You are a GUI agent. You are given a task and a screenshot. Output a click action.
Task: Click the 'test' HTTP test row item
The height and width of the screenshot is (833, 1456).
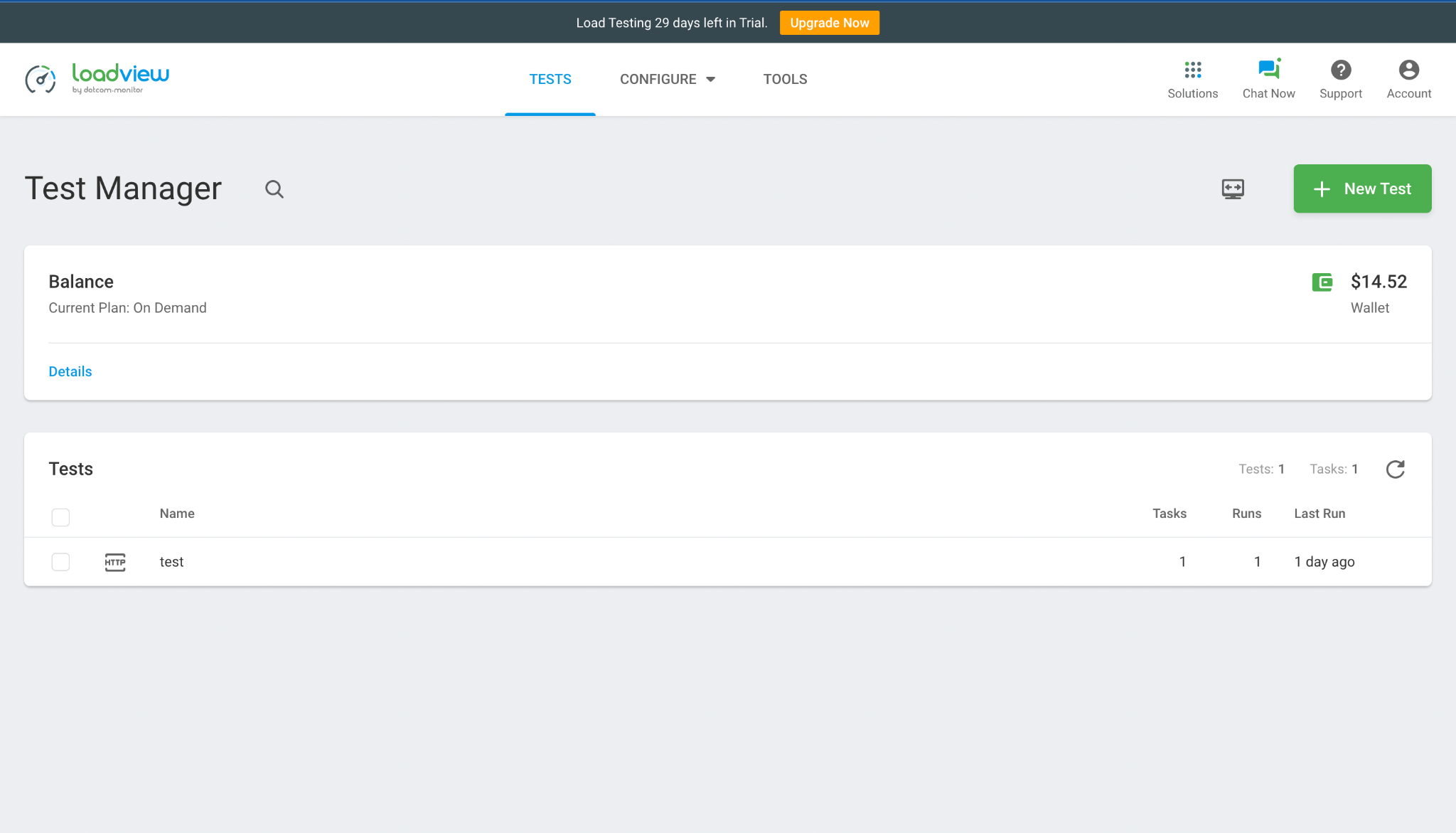[x=172, y=561]
